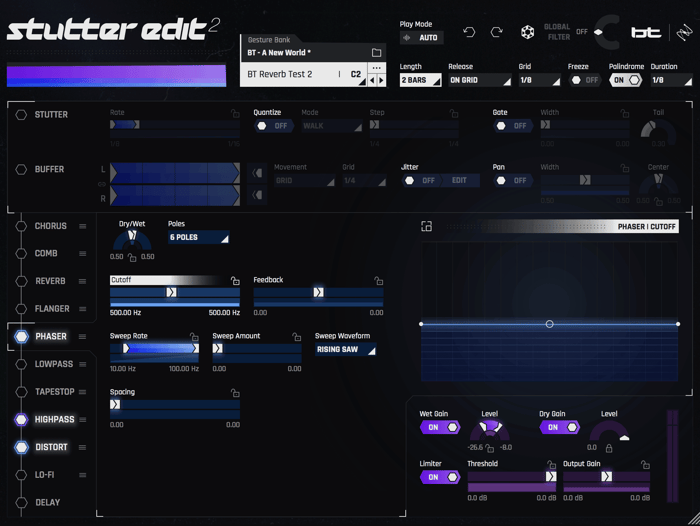The image size is (700, 526).
Task: Click the BT logo
Action: pos(646,32)
